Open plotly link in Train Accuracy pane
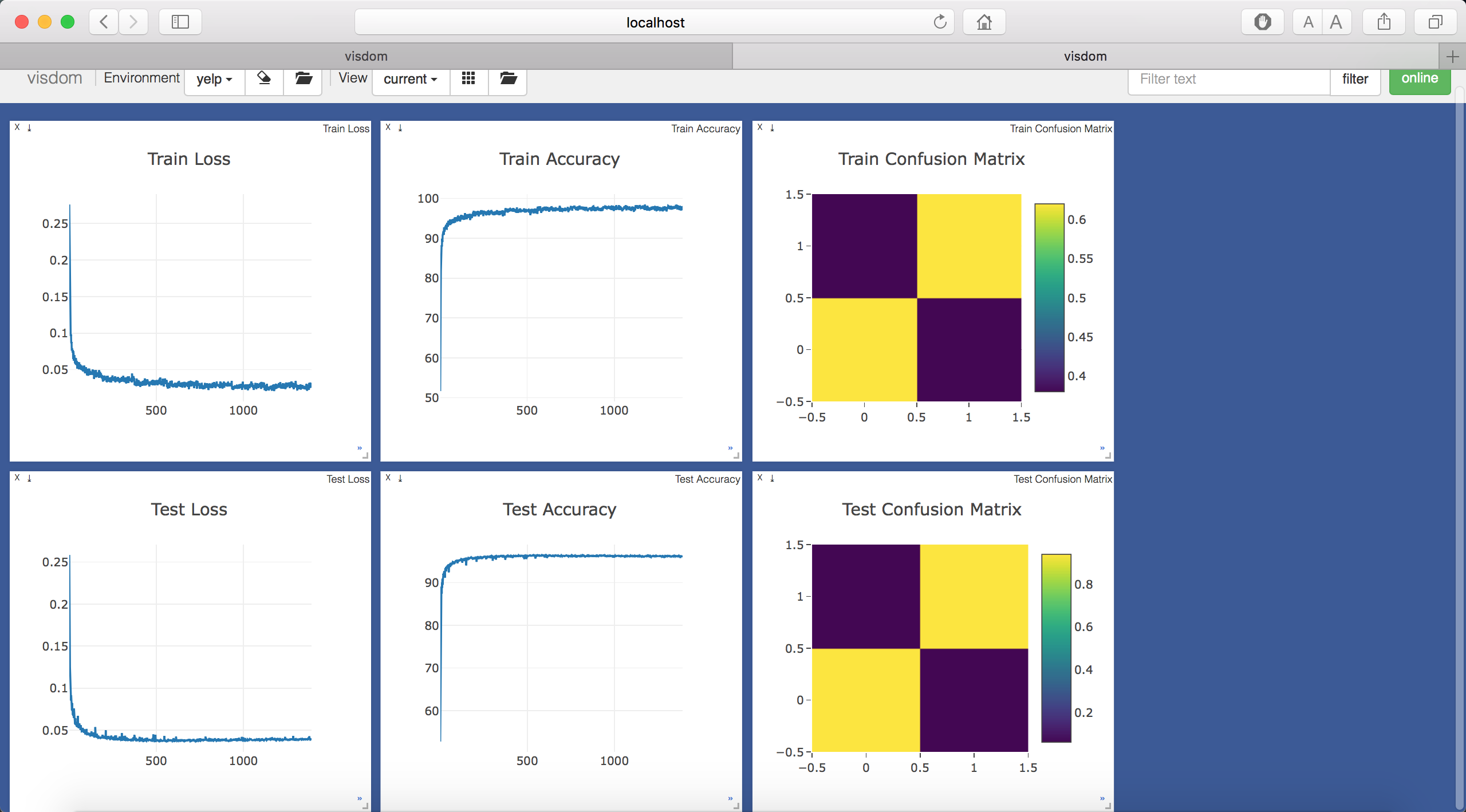 [x=731, y=448]
